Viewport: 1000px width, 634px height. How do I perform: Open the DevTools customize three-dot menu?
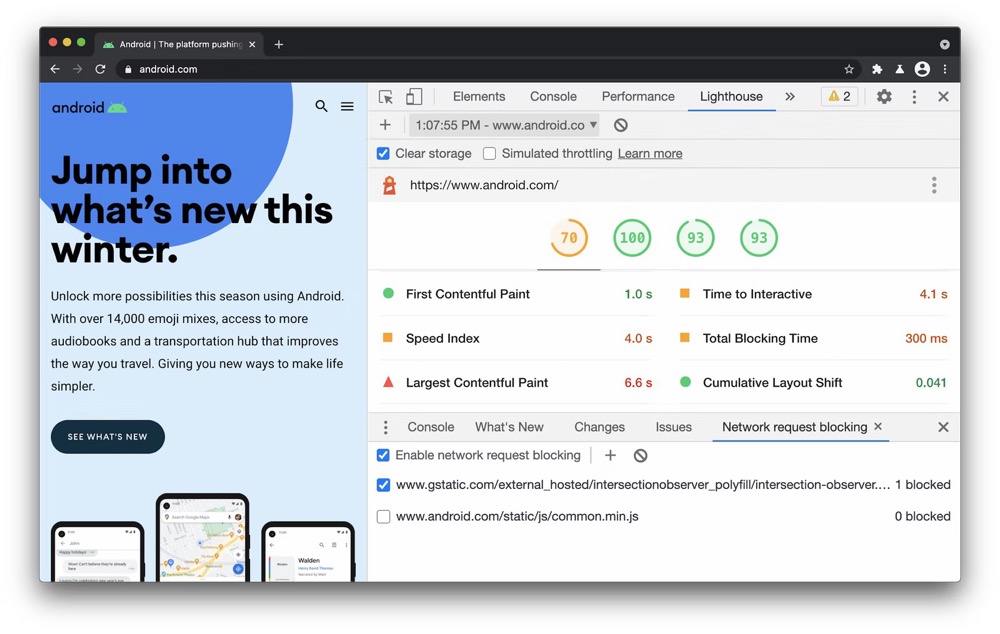click(x=914, y=96)
